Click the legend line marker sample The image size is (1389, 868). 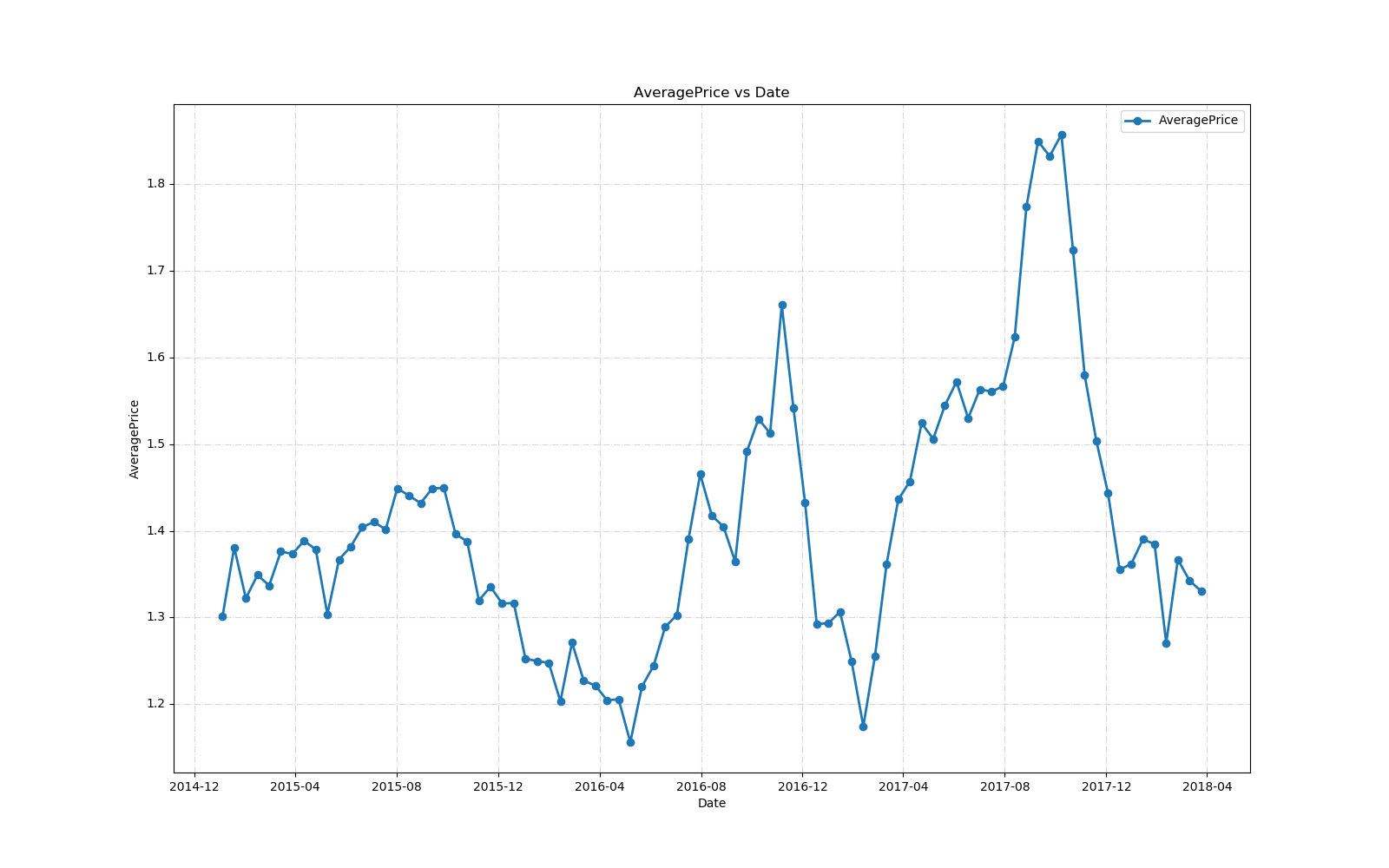click(1137, 121)
